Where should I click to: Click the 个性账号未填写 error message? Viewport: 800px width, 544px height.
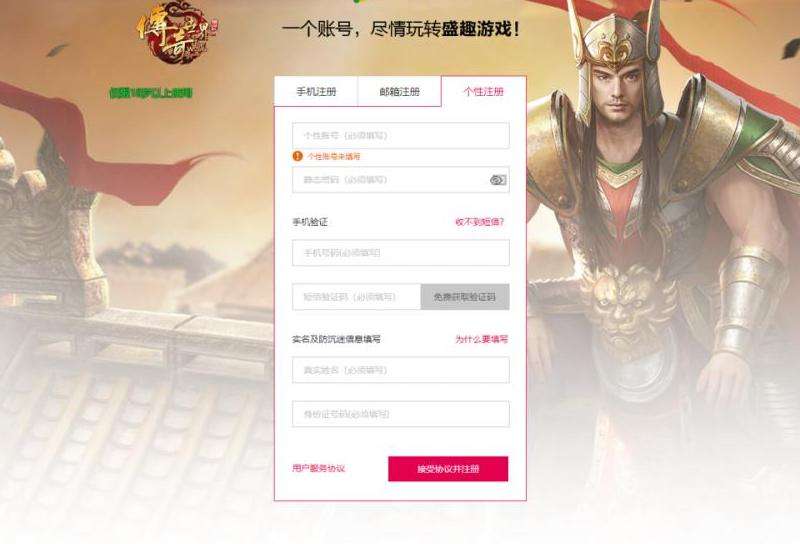(x=333, y=156)
